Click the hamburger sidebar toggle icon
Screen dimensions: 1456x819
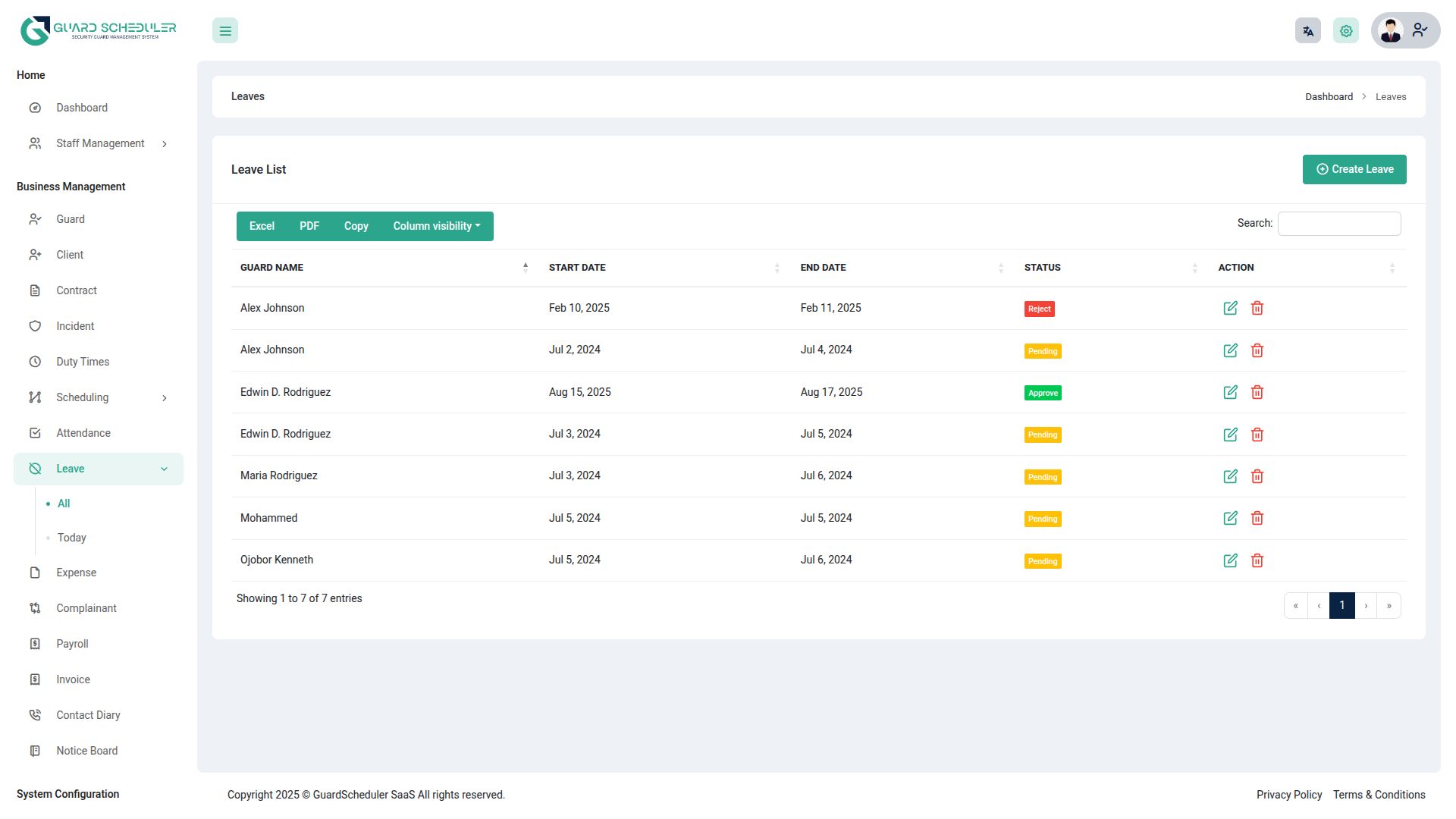pyautogui.click(x=225, y=31)
